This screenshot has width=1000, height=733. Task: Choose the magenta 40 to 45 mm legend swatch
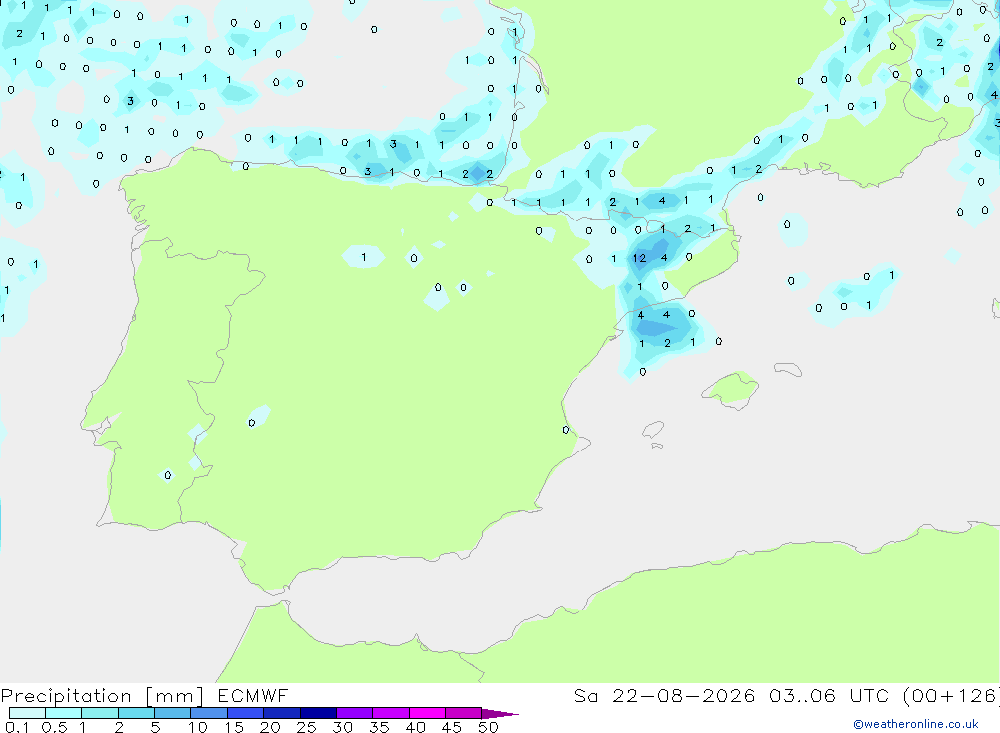point(427,713)
